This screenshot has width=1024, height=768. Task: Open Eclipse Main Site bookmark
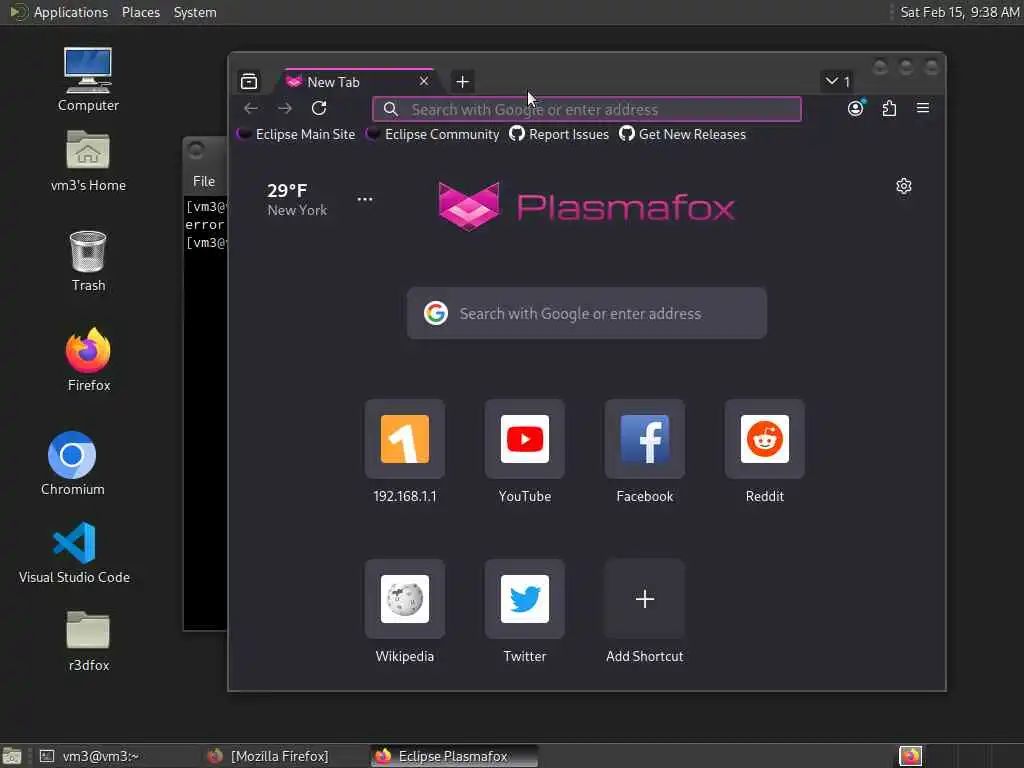[x=296, y=135]
